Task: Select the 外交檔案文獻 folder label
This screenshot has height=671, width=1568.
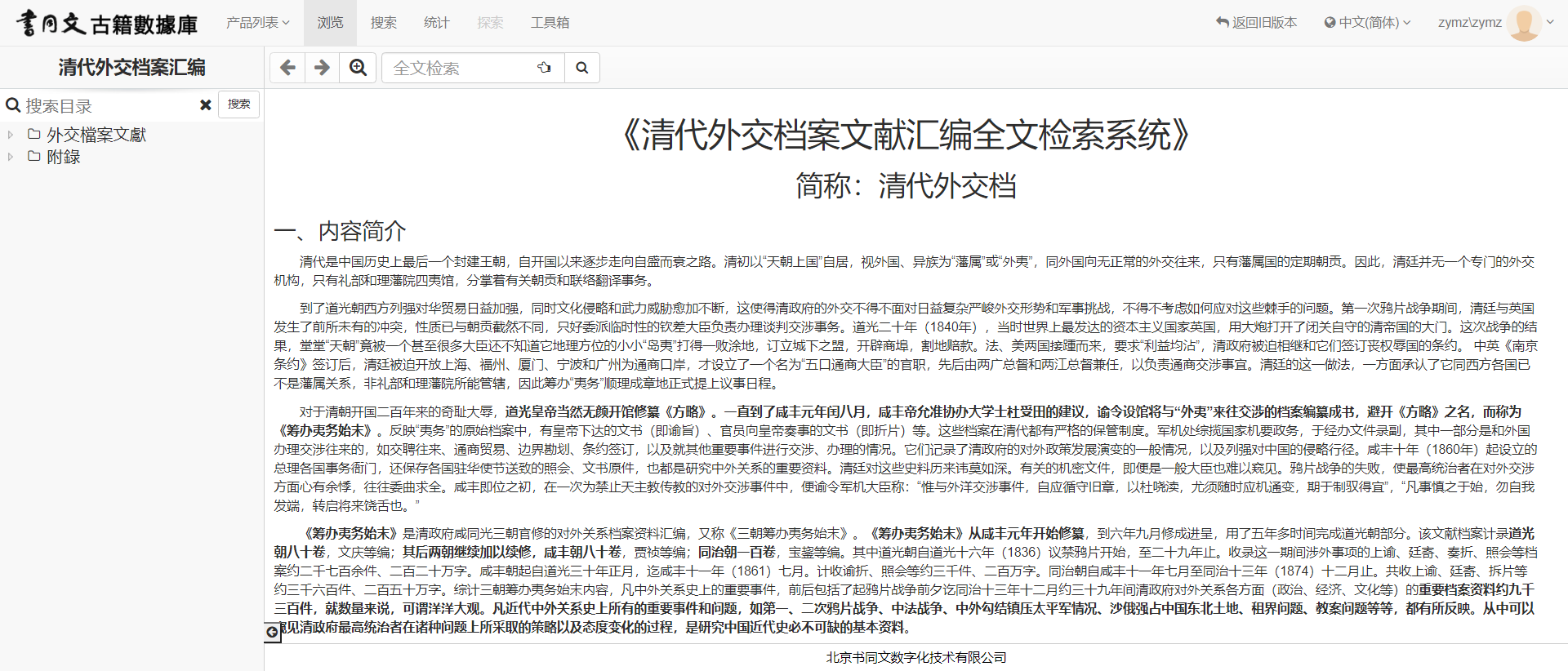Action: click(x=96, y=135)
